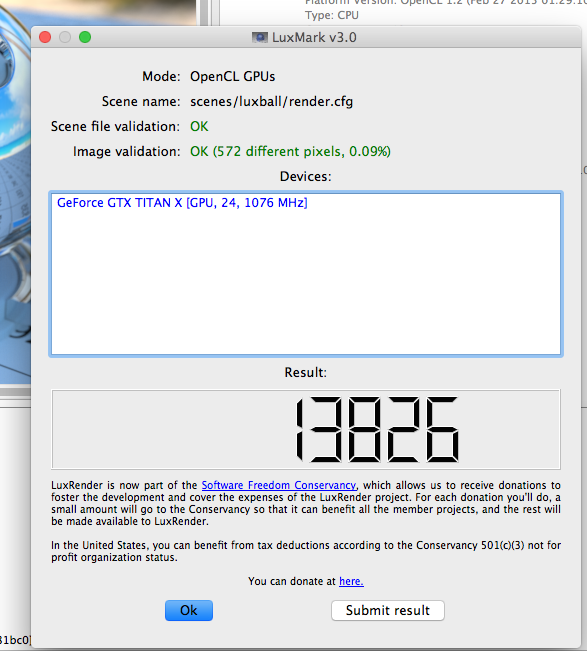Click the 13826 result score display
The width and height of the screenshot is (587, 651).
click(306, 429)
